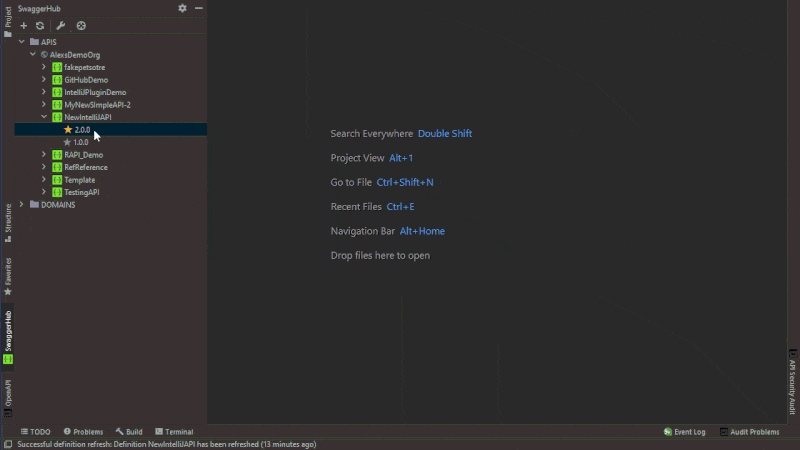The width and height of the screenshot is (800, 450).
Task: Expand the DOMAINS folder
Action: pos(22,204)
